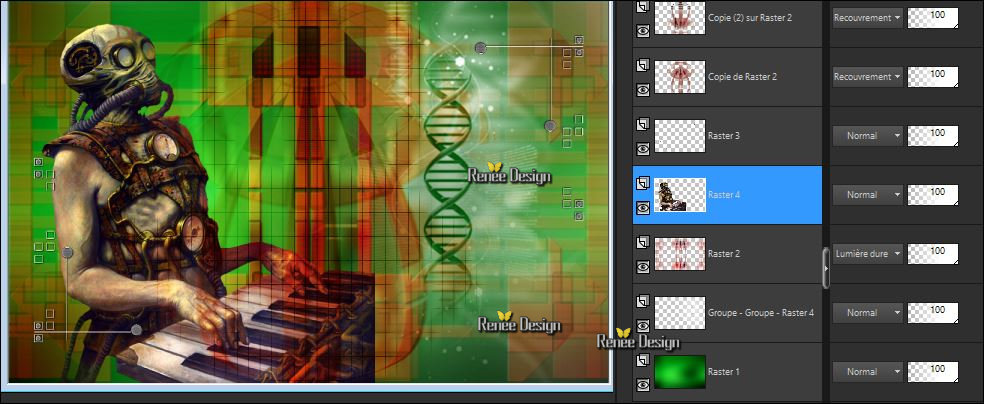Open Lumière dure blend dropdown for Raster 2

tap(867, 253)
